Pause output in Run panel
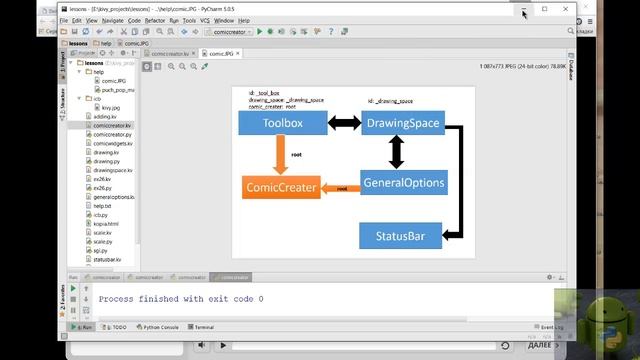The width and height of the screenshot is (640, 360). coord(73,310)
